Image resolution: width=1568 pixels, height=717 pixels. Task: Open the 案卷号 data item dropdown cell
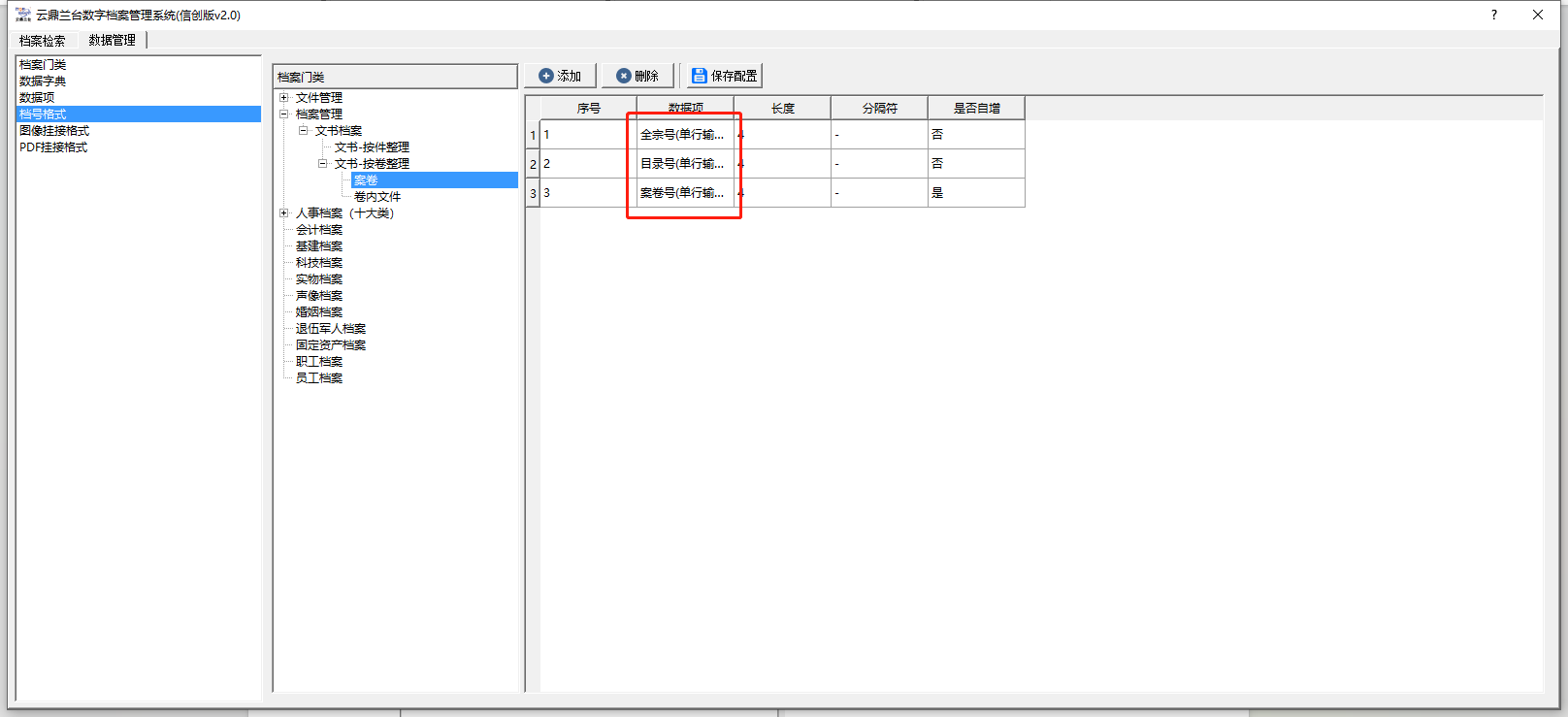click(684, 193)
